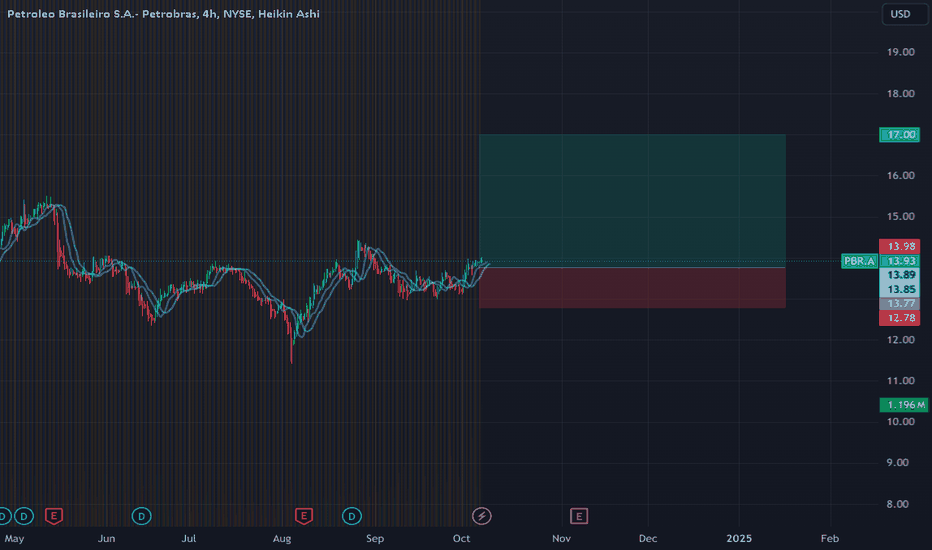The width and height of the screenshot is (932, 550).
Task: Click the 1.196 M volume label
Action: pyautogui.click(x=903, y=405)
